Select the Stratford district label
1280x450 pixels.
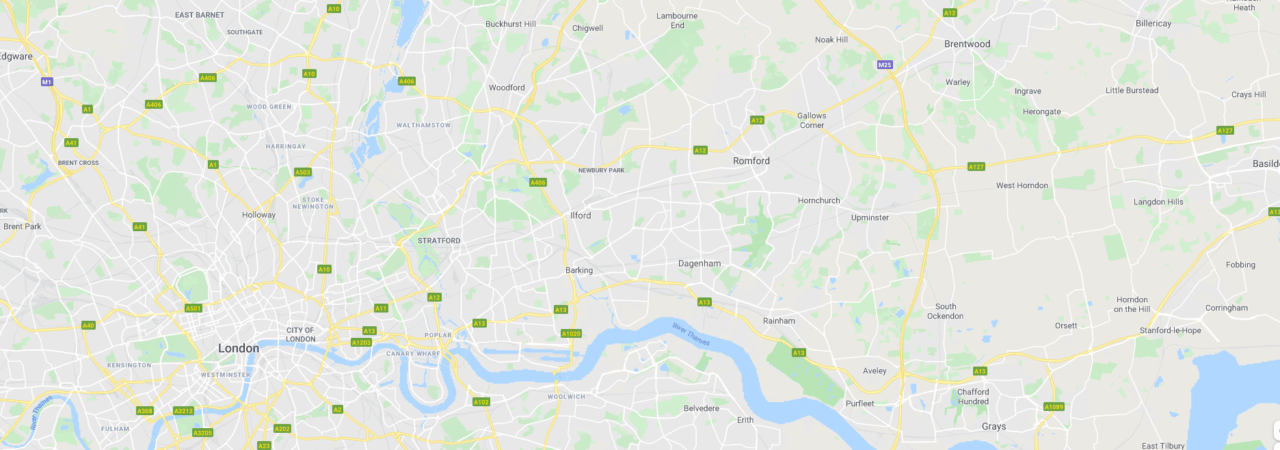click(439, 241)
